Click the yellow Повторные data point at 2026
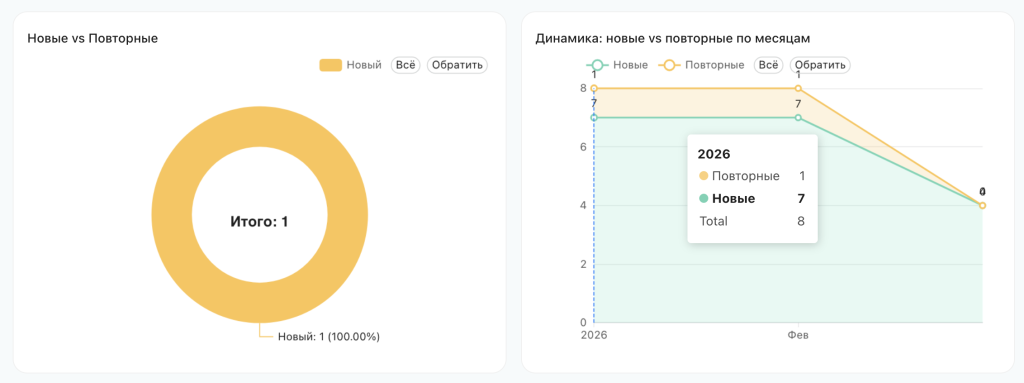The height and width of the screenshot is (383, 1024). [x=594, y=88]
